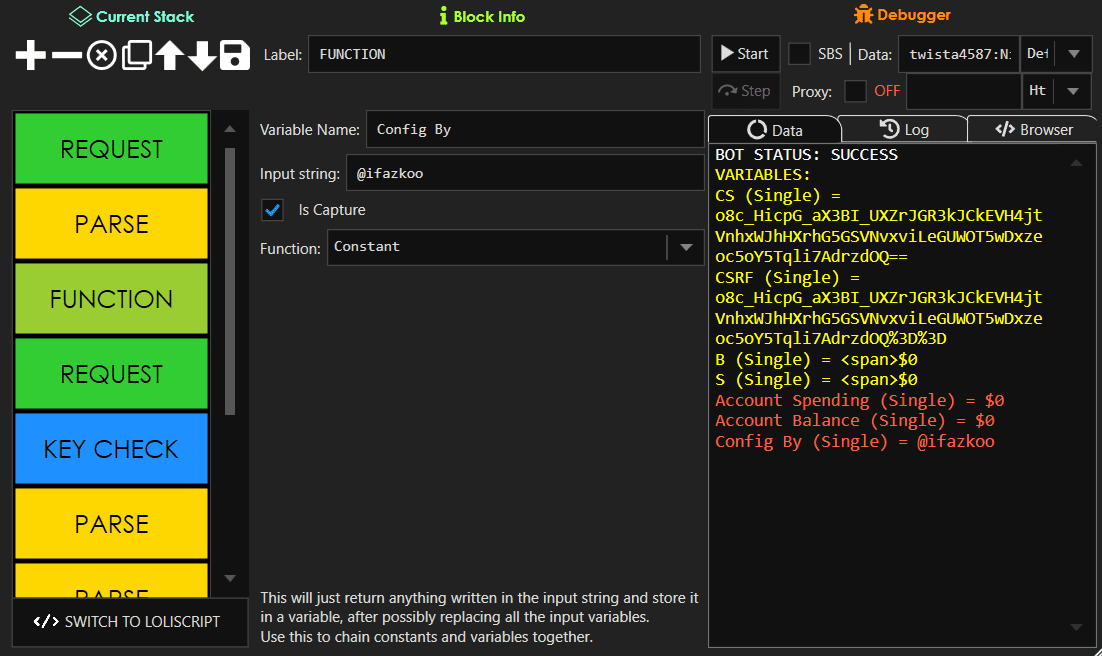
Task: Open the proxy type dropdown
Action: point(1075,91)
